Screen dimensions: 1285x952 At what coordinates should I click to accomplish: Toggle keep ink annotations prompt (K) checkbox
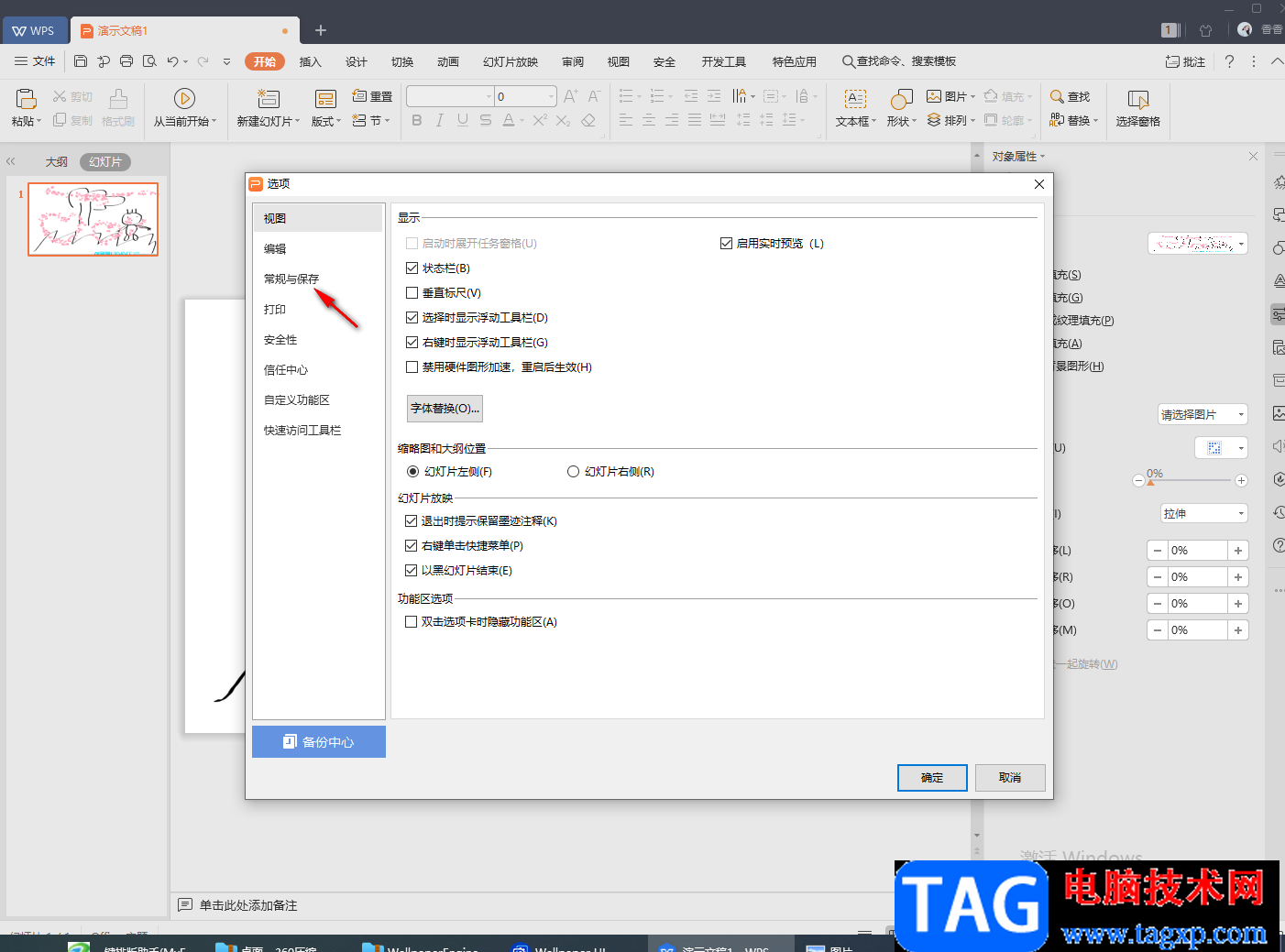click(x=411, y=521)
